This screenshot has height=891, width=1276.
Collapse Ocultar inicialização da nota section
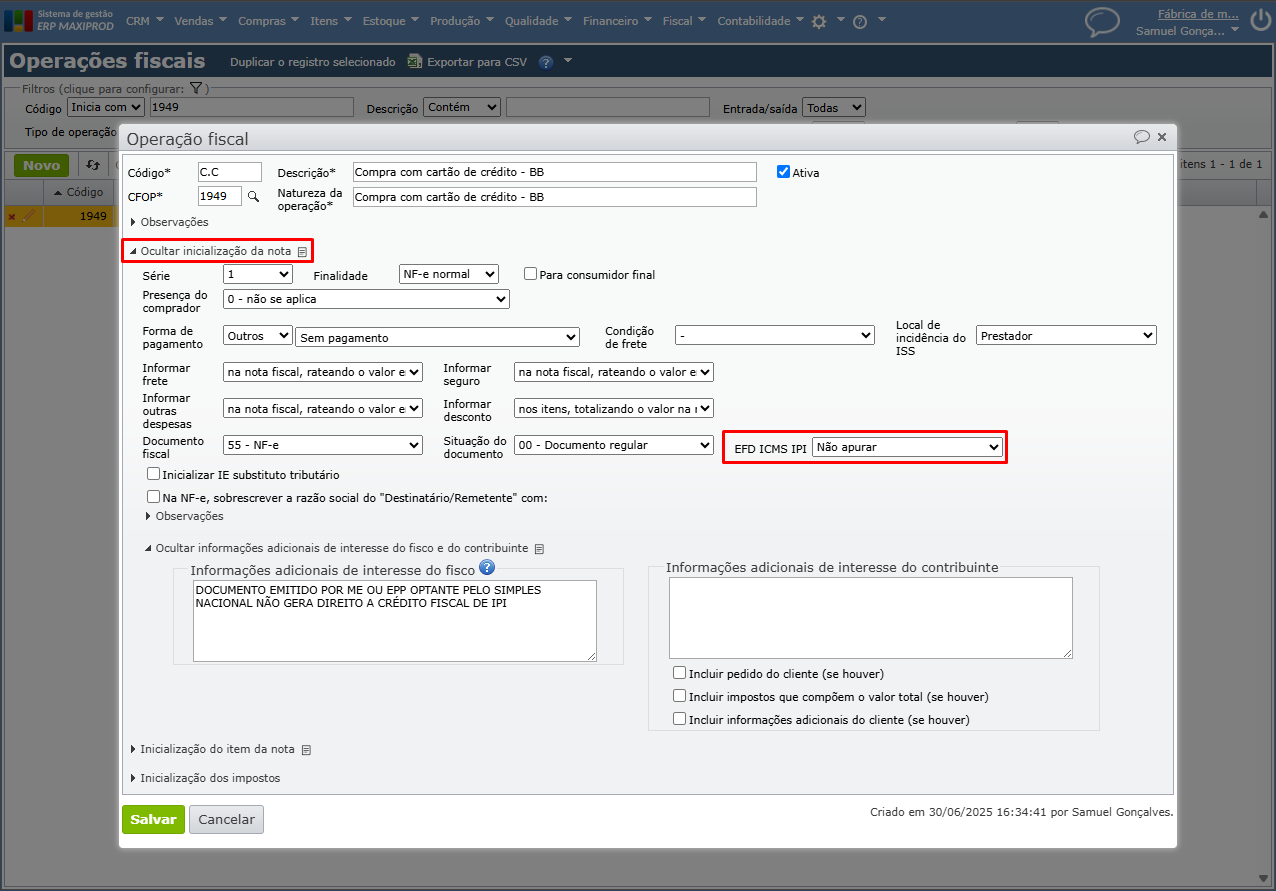point(215,252)
